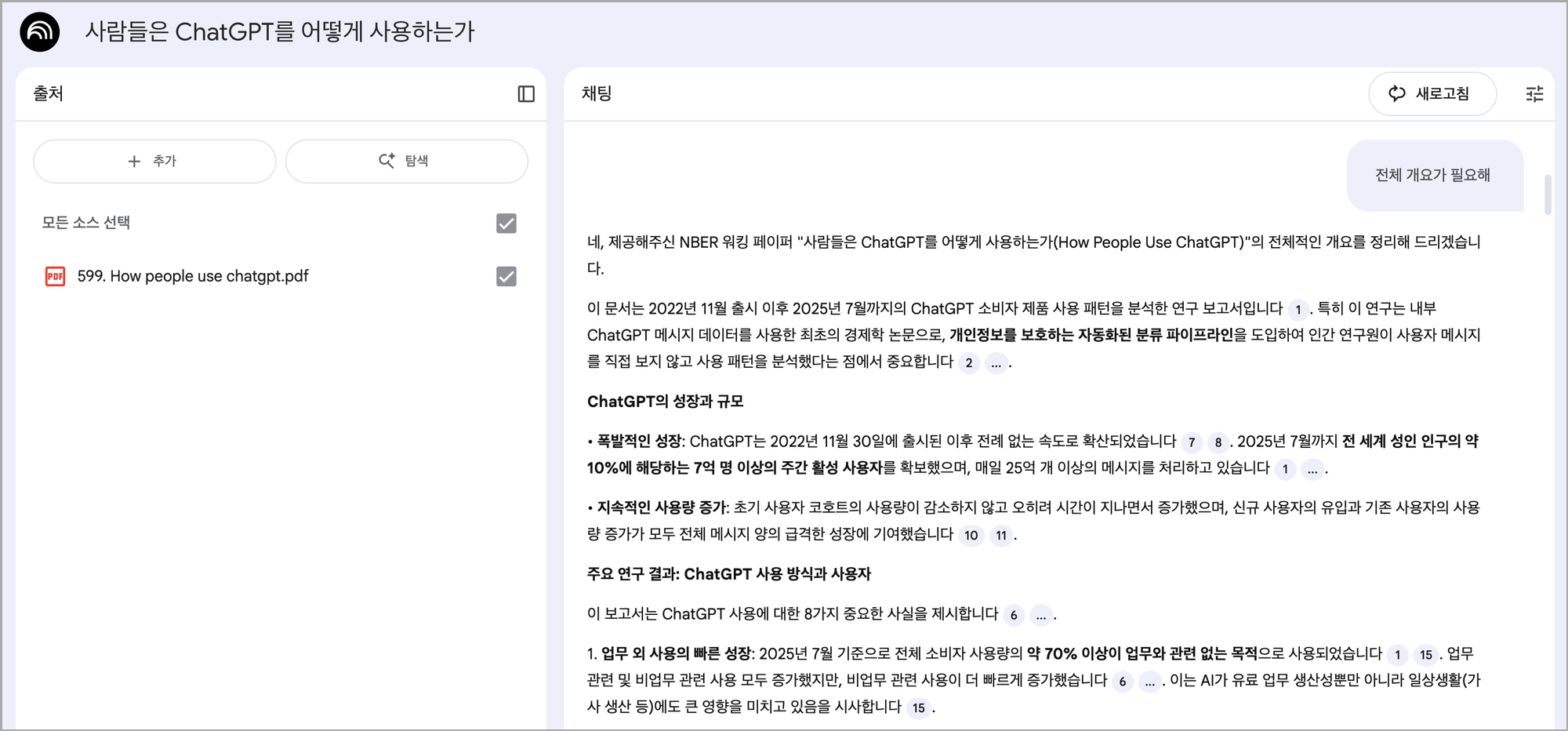1568x731 pixels.
Task: Open chat configuration sliders icon
Action: click(1534, 94)
